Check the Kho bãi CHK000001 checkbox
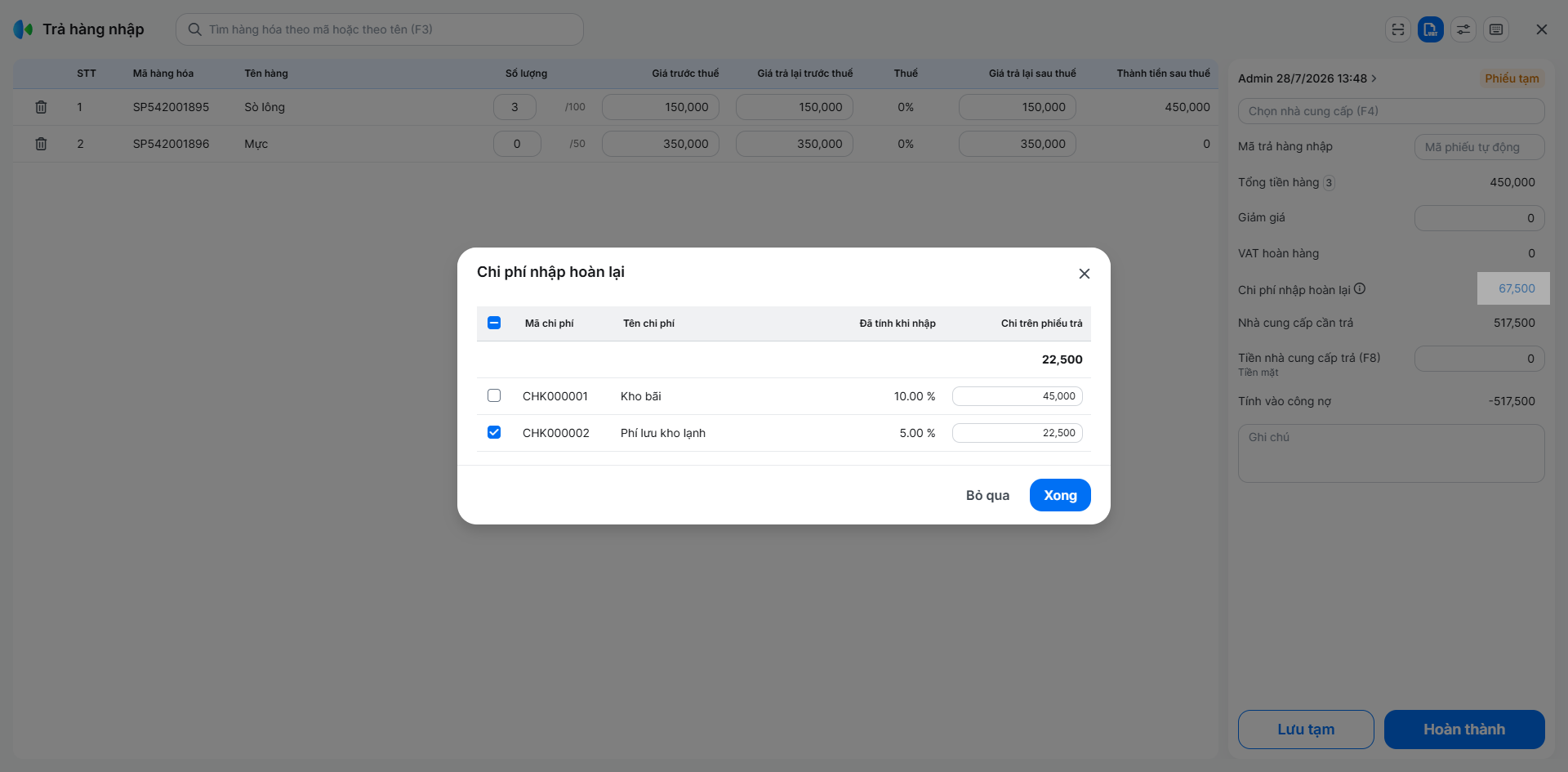The image size is (1568, 772). pos(494,395)
